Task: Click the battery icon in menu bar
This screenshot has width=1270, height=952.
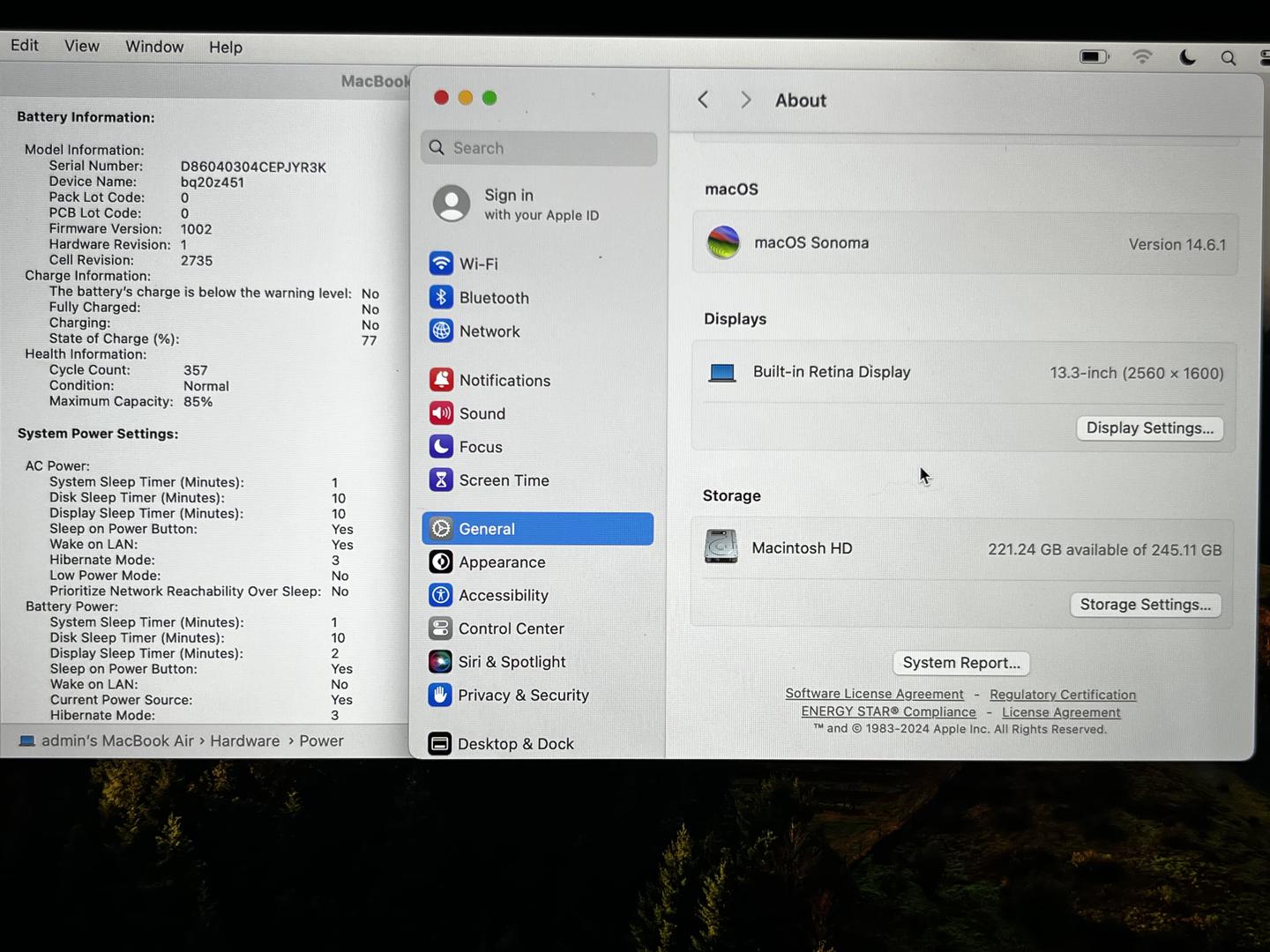Action: pyautogui.click(x=1094, y=56)
